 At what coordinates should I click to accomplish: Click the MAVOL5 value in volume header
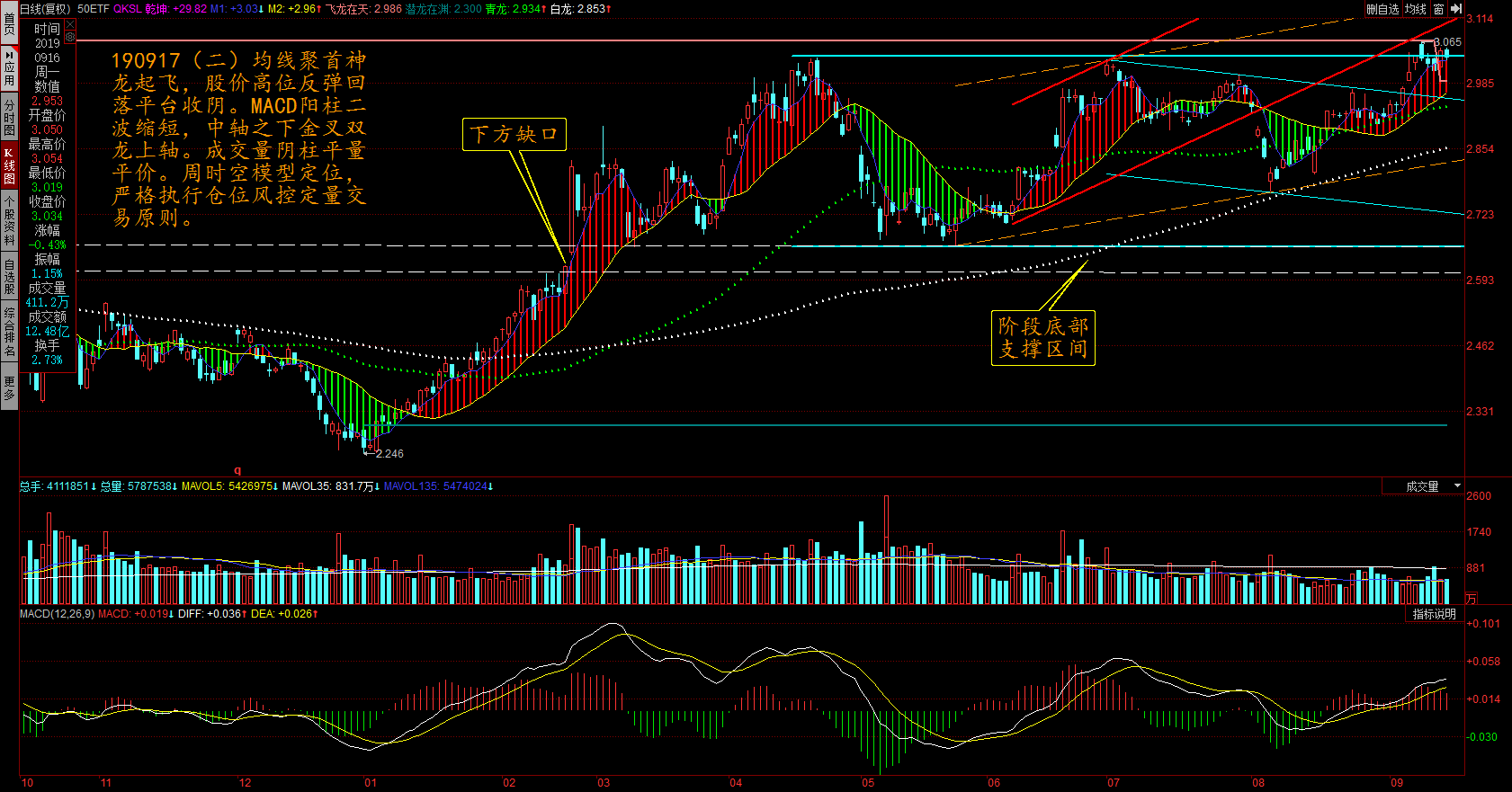tap(229, 486)
